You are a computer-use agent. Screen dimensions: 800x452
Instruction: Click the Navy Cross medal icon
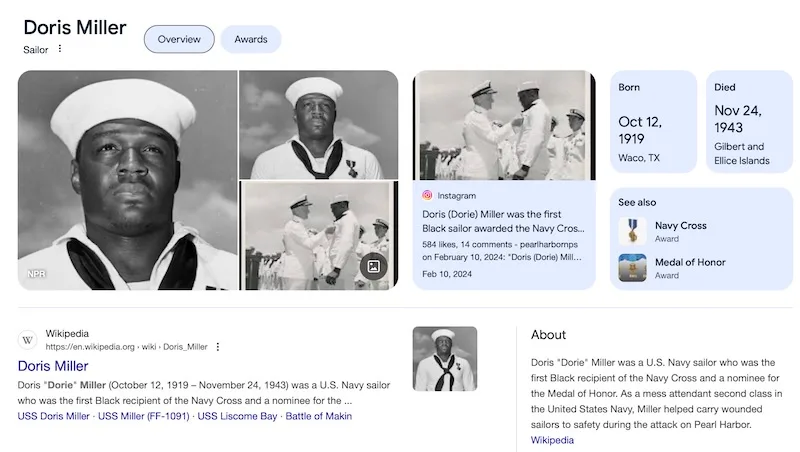tap(632, 231)
